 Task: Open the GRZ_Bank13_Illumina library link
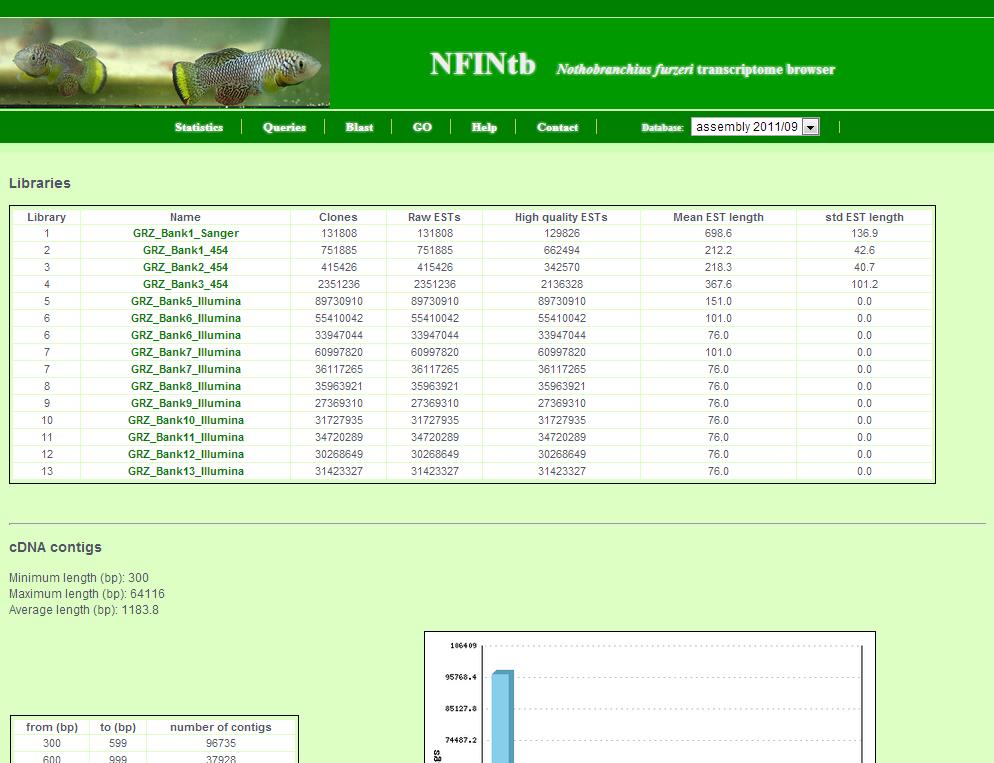(185, 471)
